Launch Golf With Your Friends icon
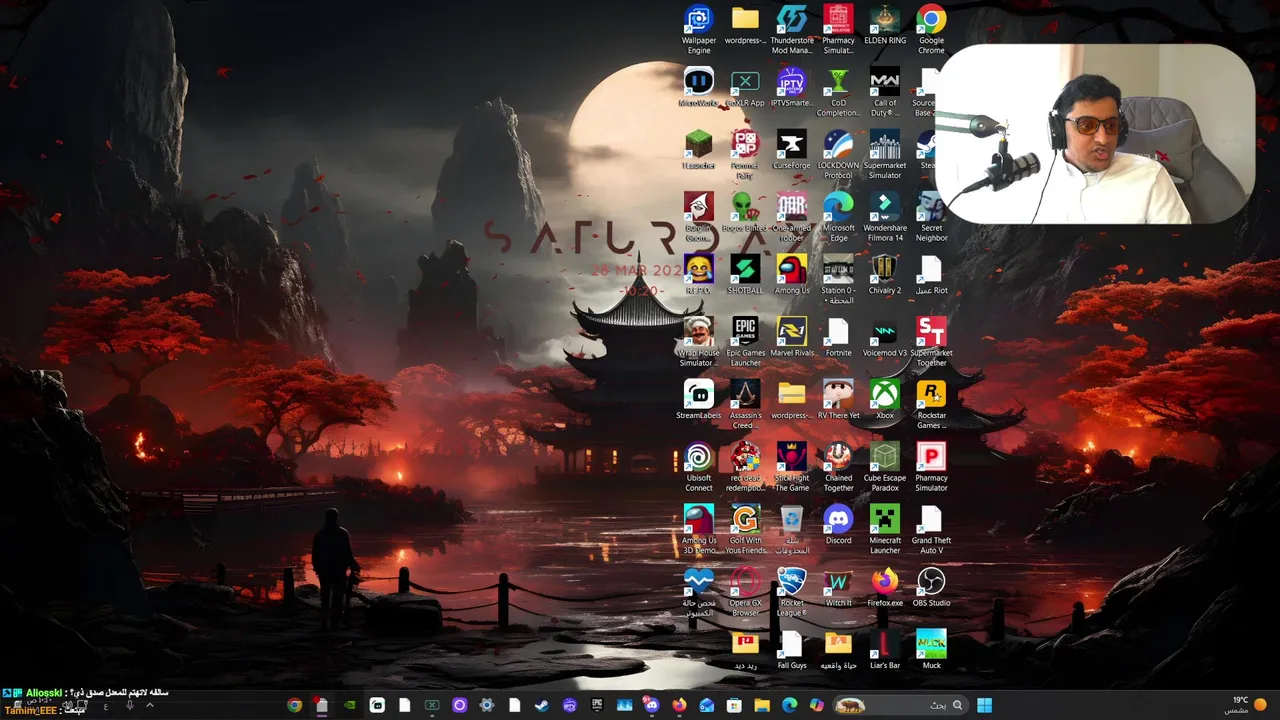The image size is (1280, 720). [745, 530]
